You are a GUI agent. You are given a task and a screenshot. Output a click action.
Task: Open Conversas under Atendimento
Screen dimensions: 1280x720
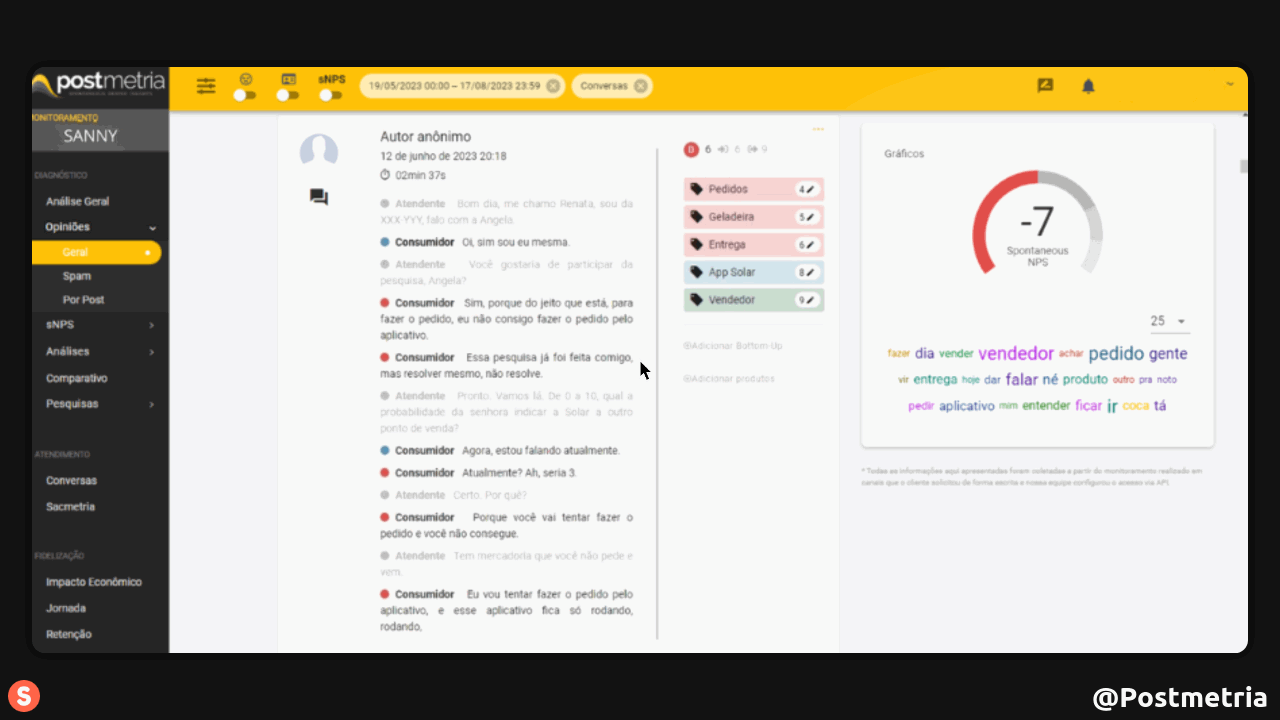click(71, 480)
